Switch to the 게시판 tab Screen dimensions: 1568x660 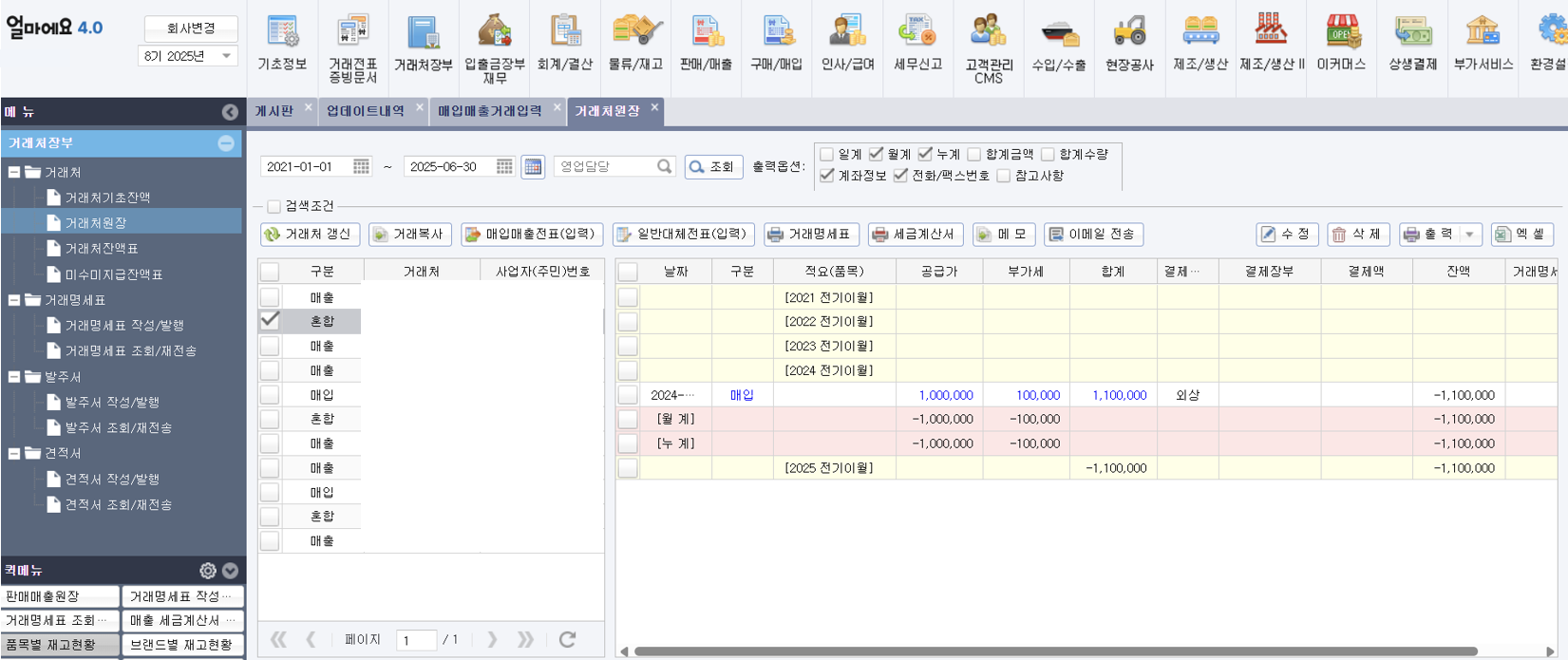274,111
